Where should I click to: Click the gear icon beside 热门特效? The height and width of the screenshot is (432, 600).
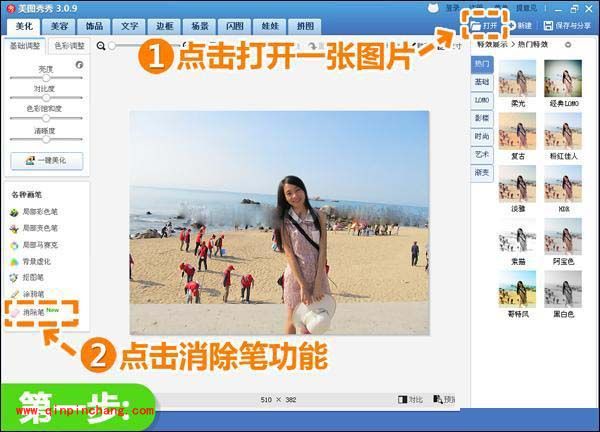pos(568,45)
